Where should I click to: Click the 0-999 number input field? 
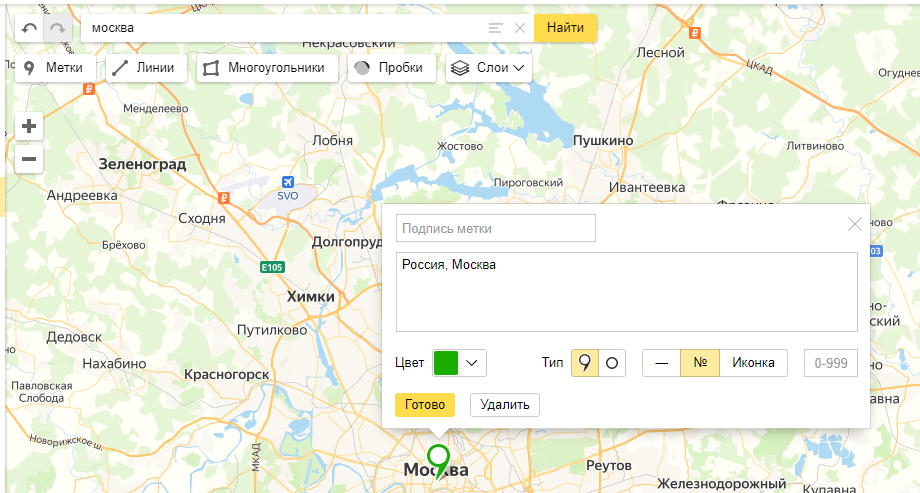pyautogui.click(x=831, y=363)
